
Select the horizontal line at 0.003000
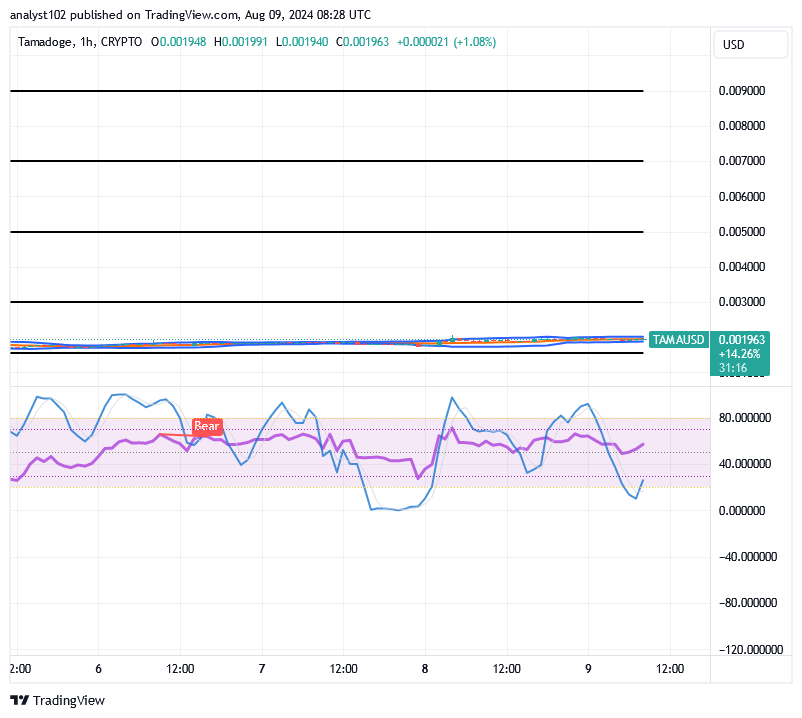point(326,302)
